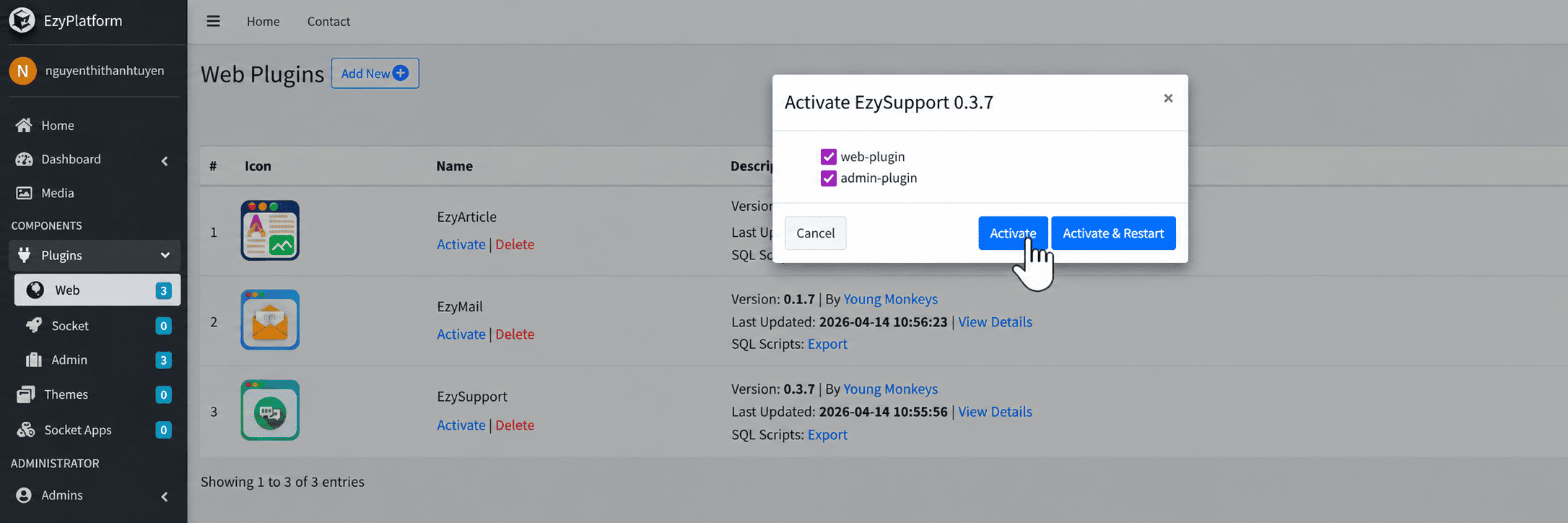Open the user avatar N icon
The height and width of the screenshot is (523, 1568).
23,71
